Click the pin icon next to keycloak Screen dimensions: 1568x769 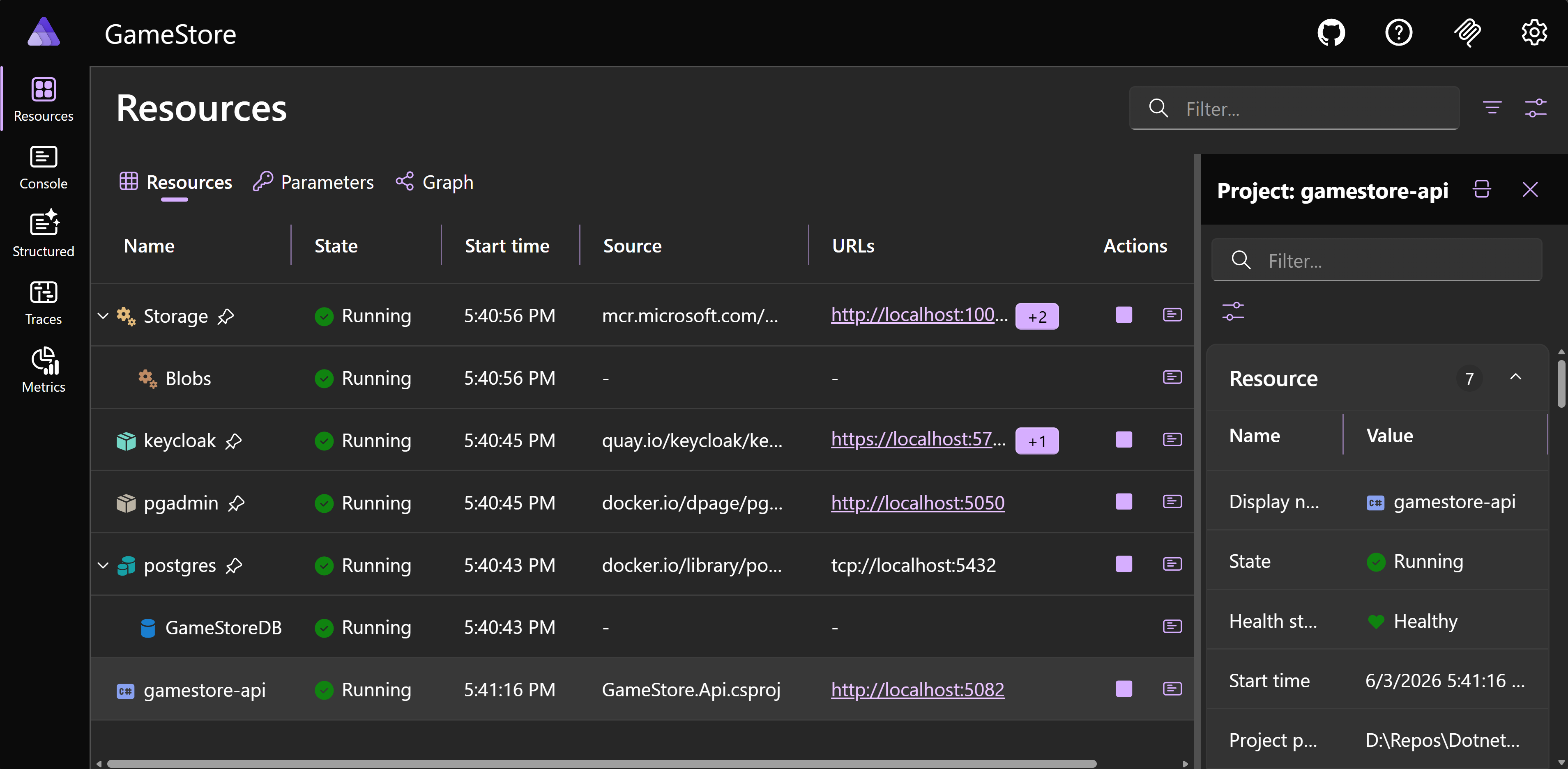tap(234, 441)
